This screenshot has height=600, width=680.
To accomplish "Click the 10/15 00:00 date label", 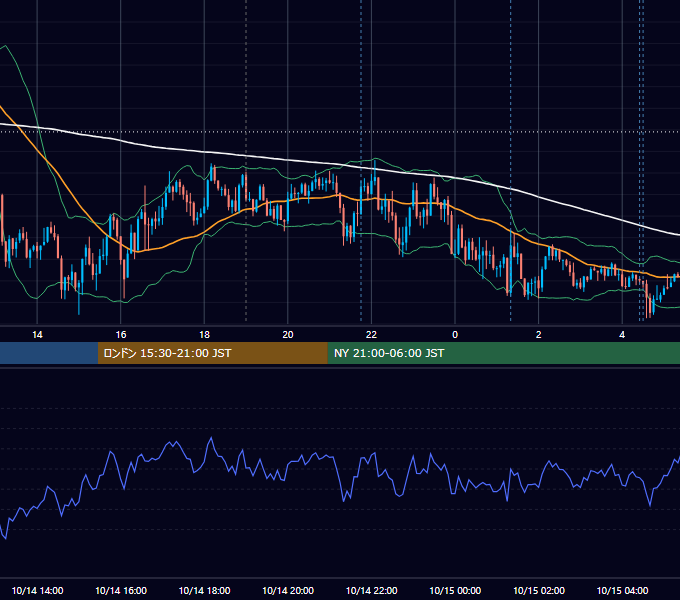I will click(455, 590).
